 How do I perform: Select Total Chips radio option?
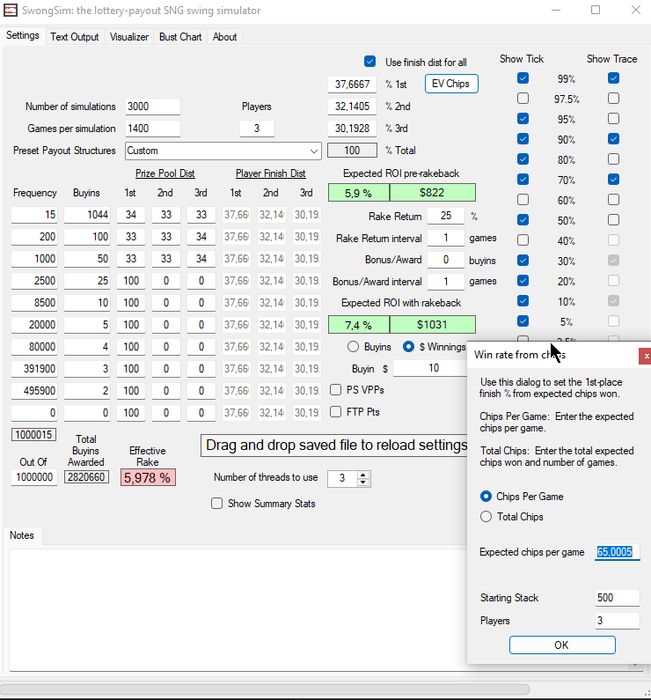click(x=486, y=517)
